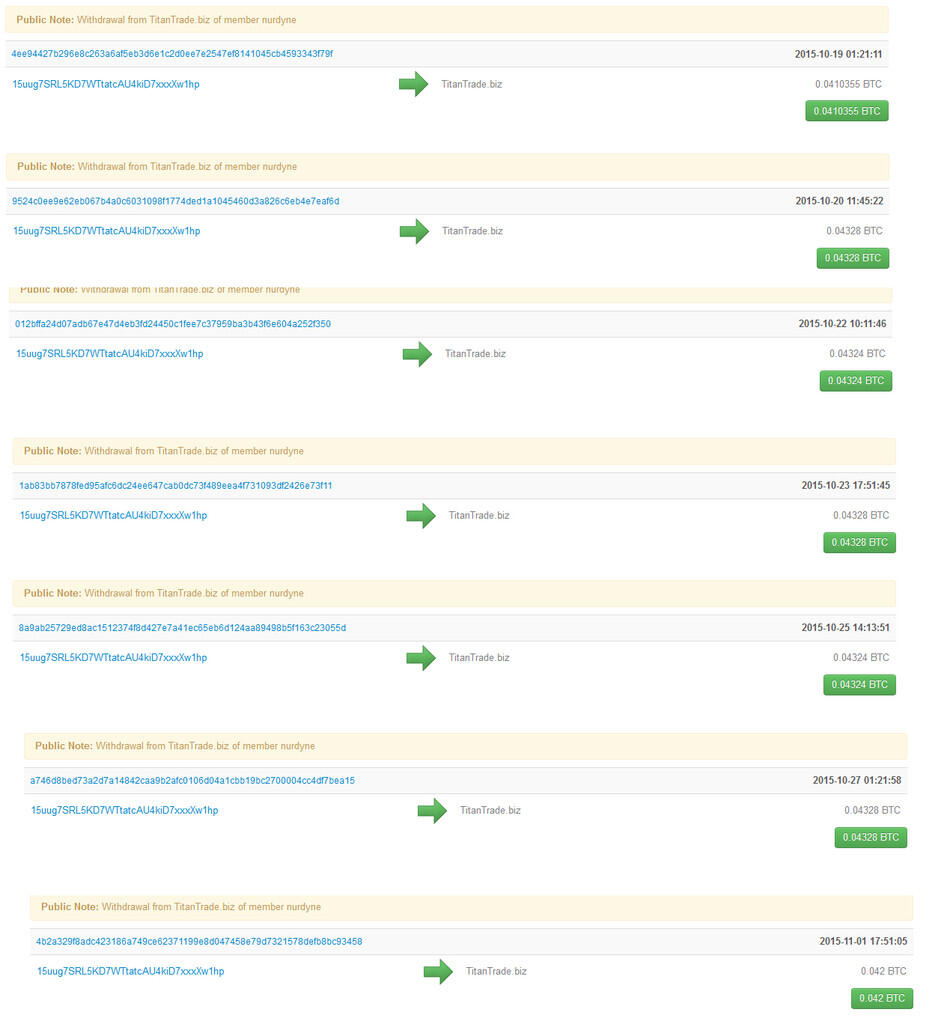Open transaction hash starting 1ab83bb7878f
This screenshot has height=1024, width=944.
(x=176, y=486)
